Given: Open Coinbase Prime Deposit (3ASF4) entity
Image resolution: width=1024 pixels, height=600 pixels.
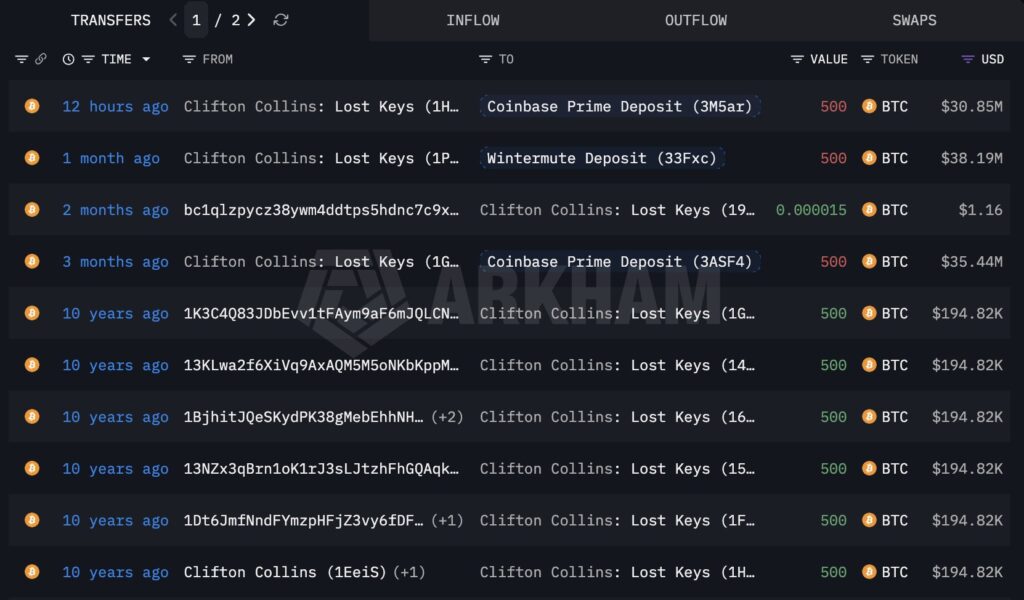Looking at the screenshot, I should (x=619, y=262).
